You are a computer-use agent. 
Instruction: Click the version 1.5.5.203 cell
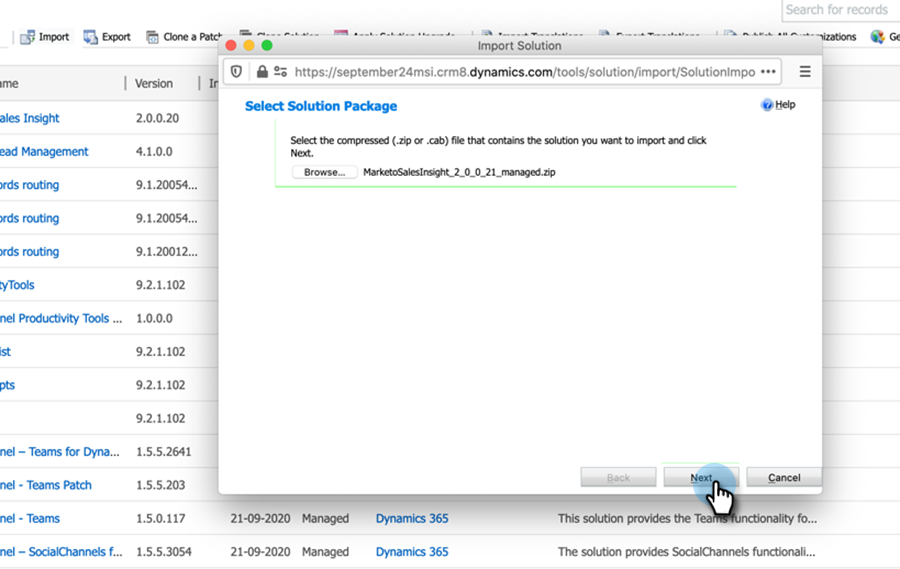coord(160,485)
